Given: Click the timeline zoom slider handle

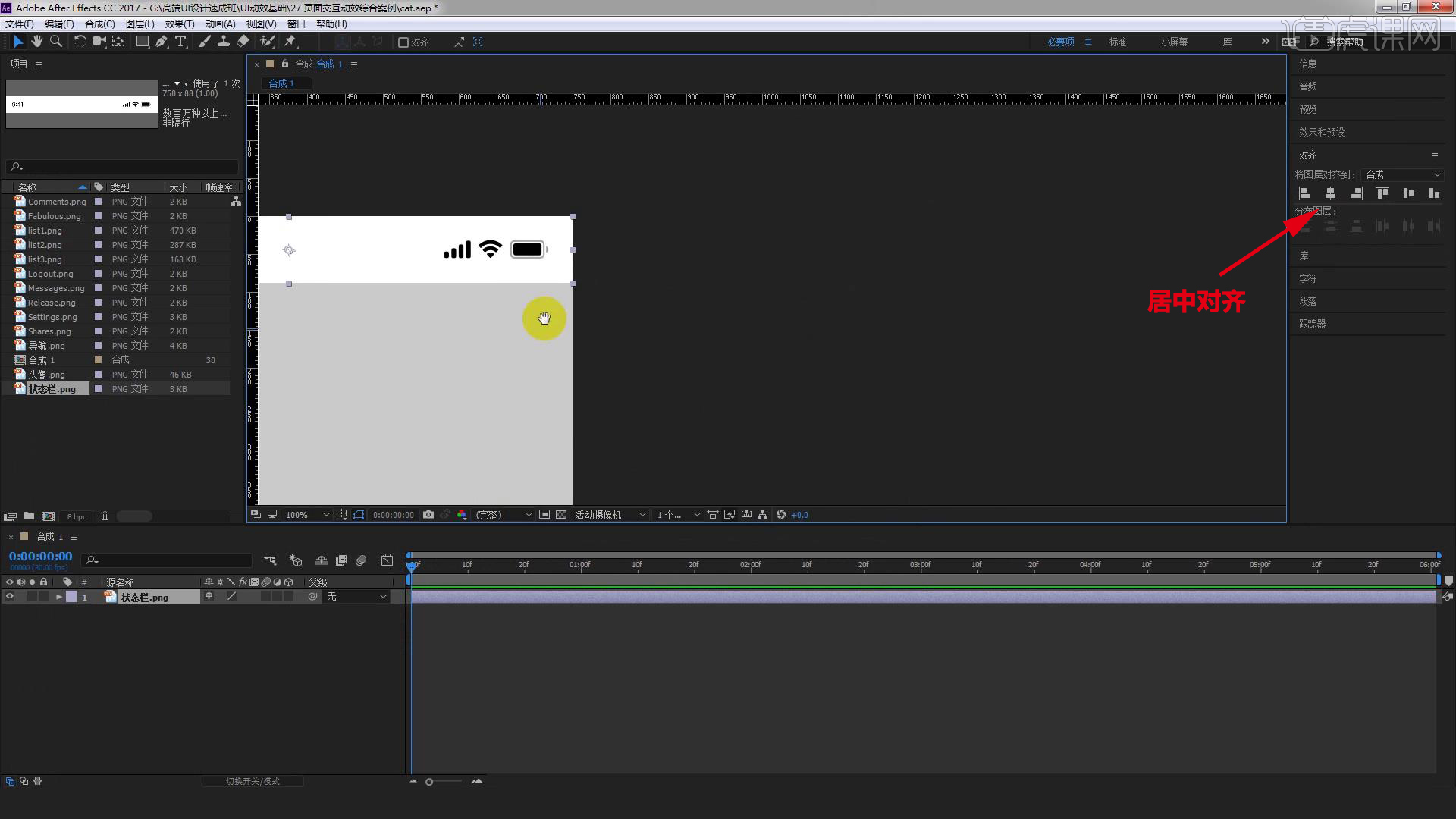Looking at the screenshot, I should point(429,782).
